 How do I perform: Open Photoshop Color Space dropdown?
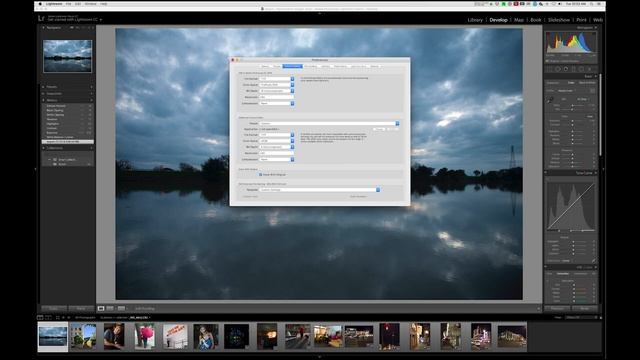click(277, 84)
